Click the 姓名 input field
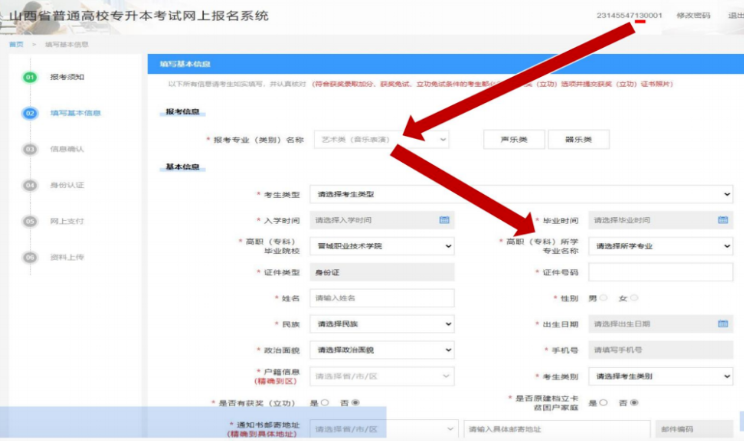 tap(382, 298)
